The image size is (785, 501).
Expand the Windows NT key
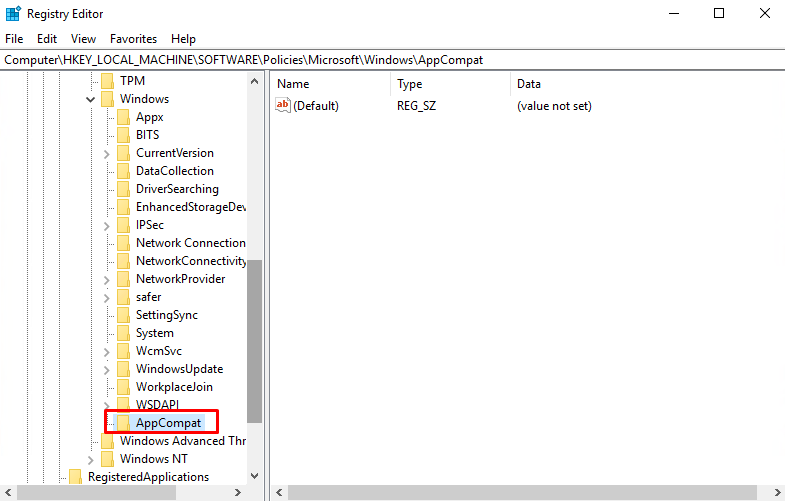click(91, 460)
